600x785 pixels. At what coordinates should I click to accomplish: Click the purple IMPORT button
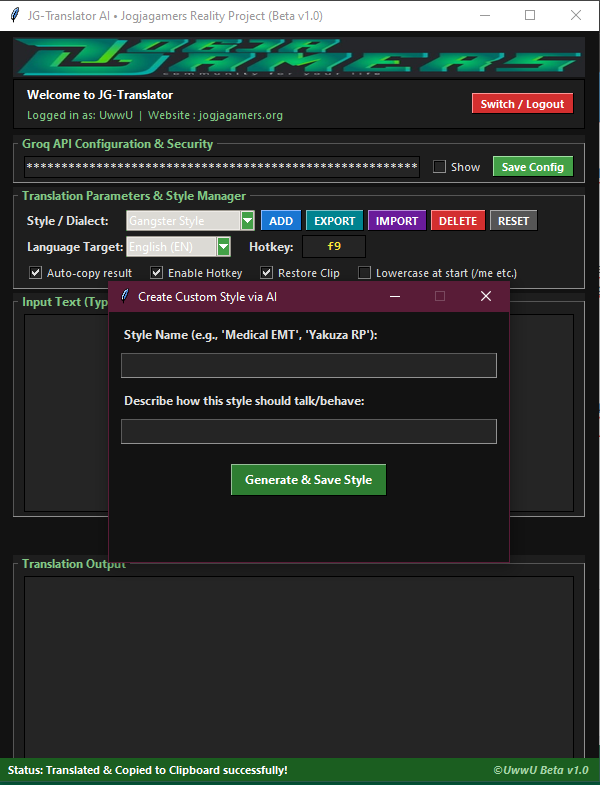click(397, 221)
